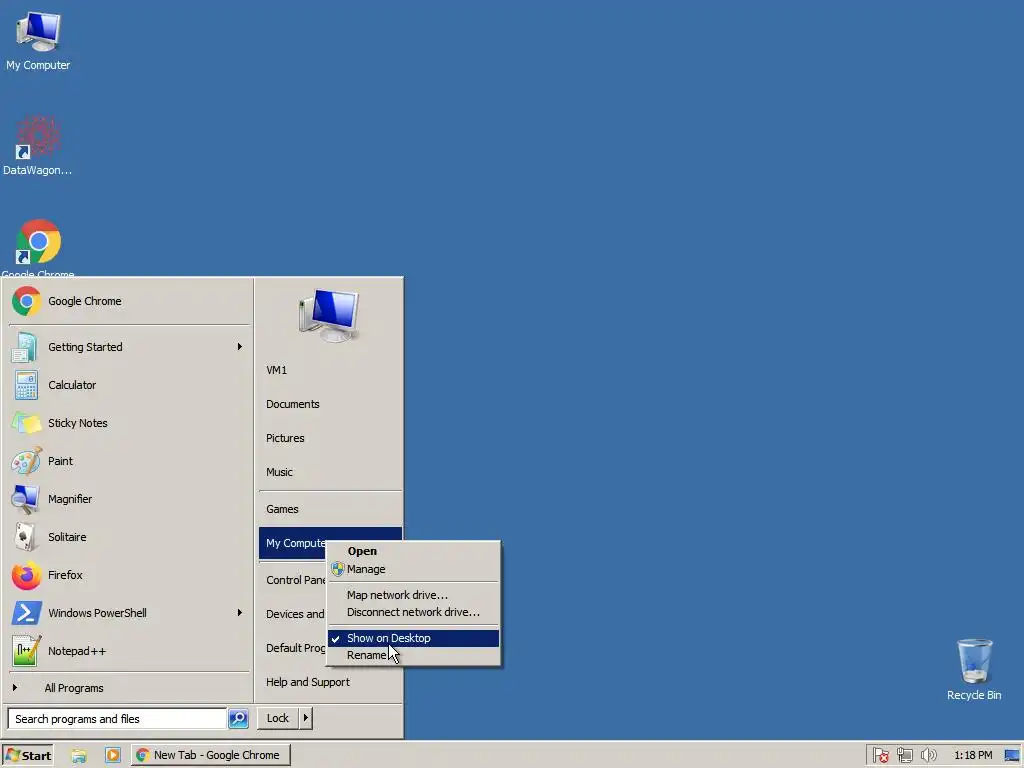This screenshot has height=768, width=1024.
Task: Open VM1 user folder link
Action: click(330, 370)
